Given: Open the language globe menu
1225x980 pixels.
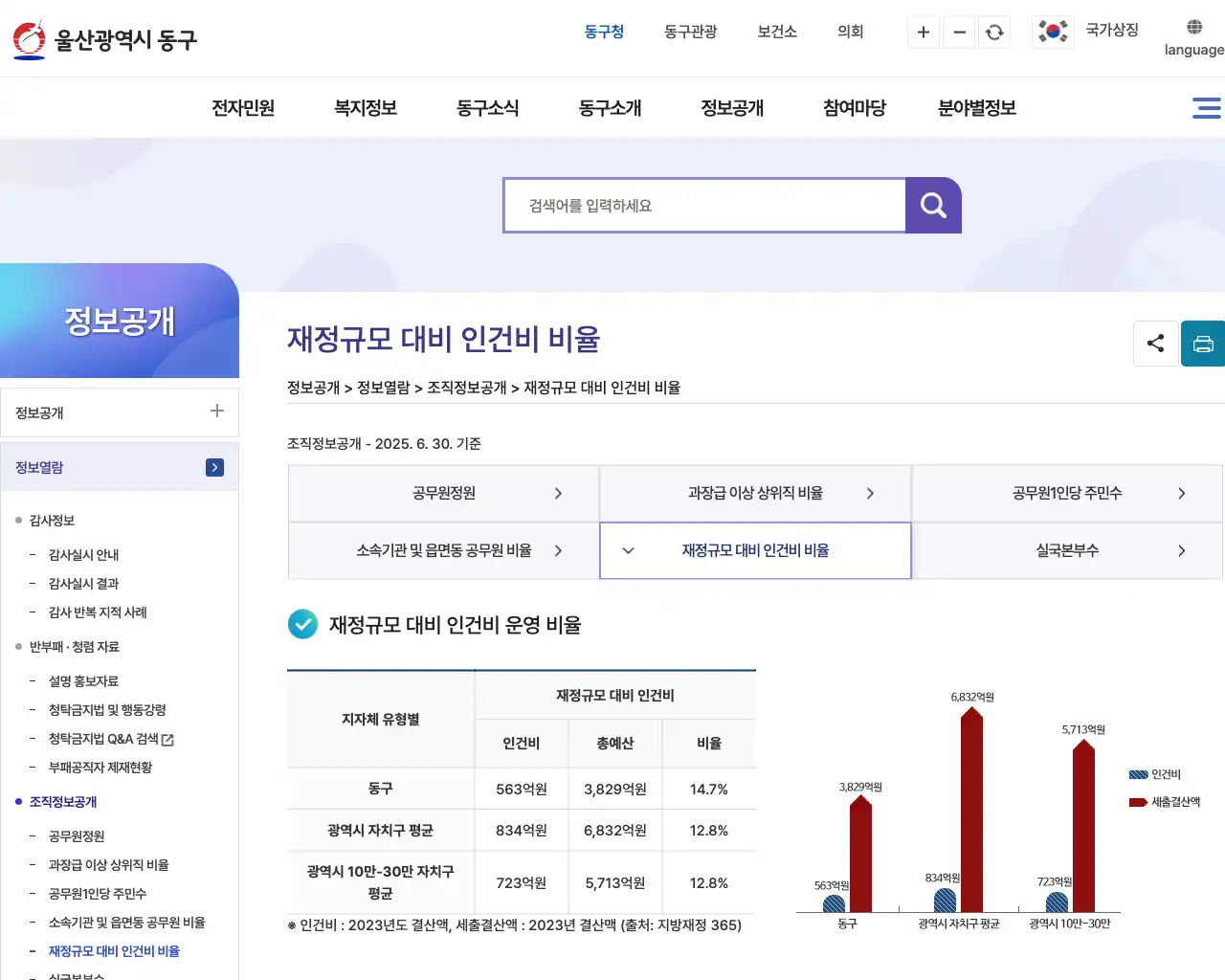Looking at the screenshot, I should click(x=1193, y=38).
